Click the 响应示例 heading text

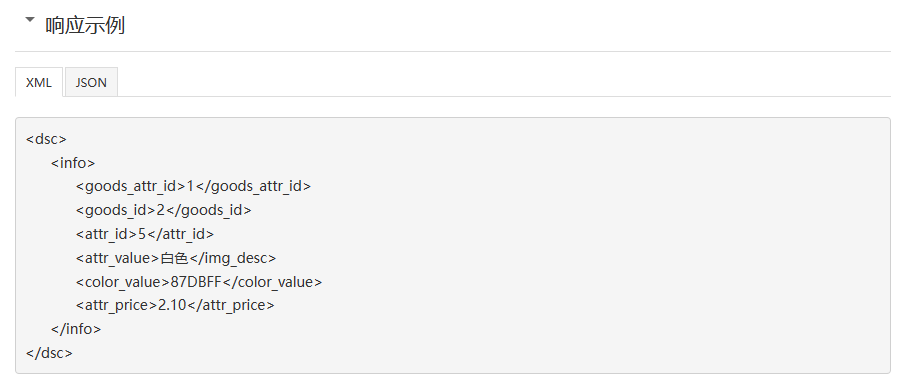[x=85, y=25]
